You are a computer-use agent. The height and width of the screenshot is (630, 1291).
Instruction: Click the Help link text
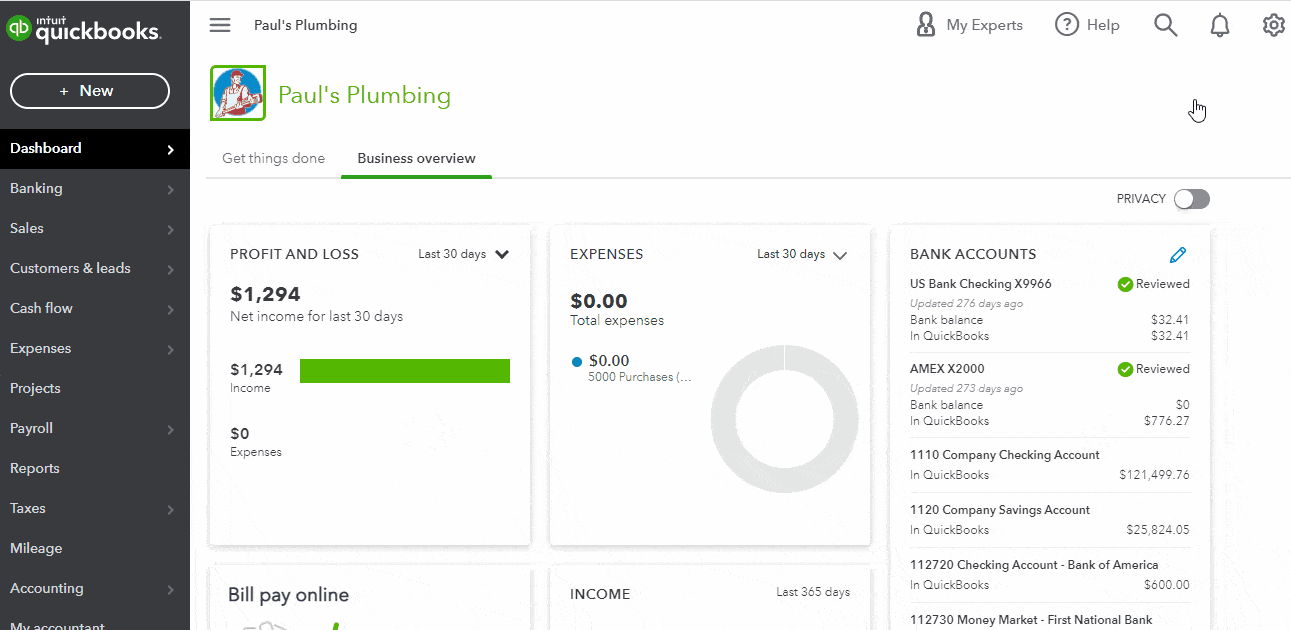[1103, 25]
